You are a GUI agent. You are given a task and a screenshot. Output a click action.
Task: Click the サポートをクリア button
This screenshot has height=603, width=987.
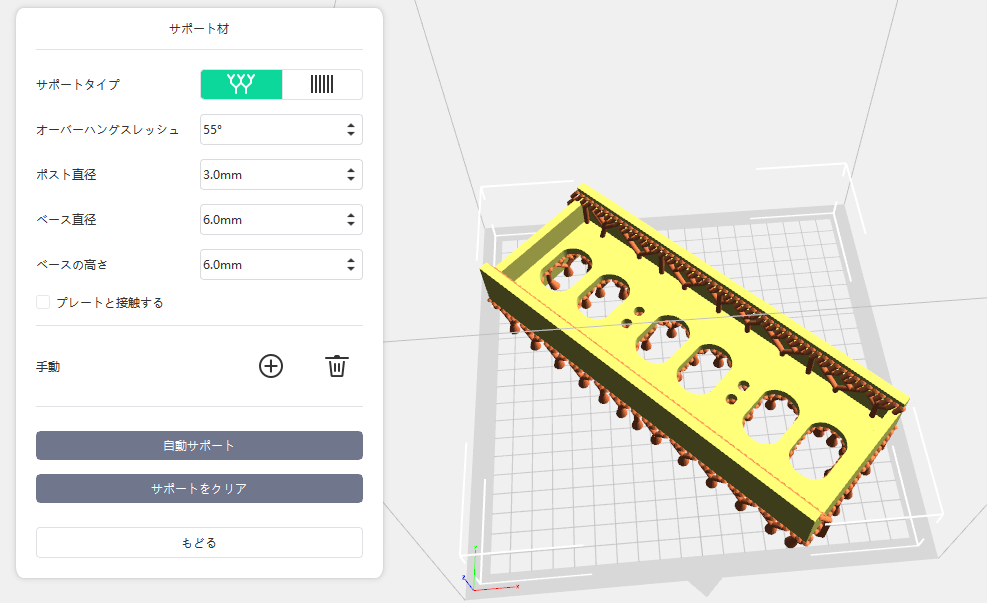click(199, 488)
